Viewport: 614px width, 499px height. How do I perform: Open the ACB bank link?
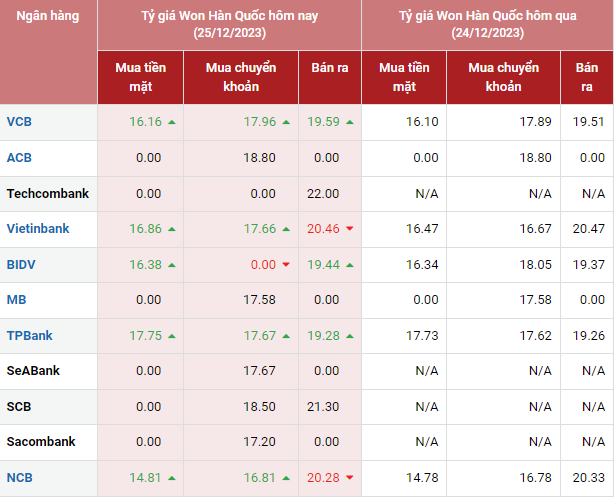(19, 158)
